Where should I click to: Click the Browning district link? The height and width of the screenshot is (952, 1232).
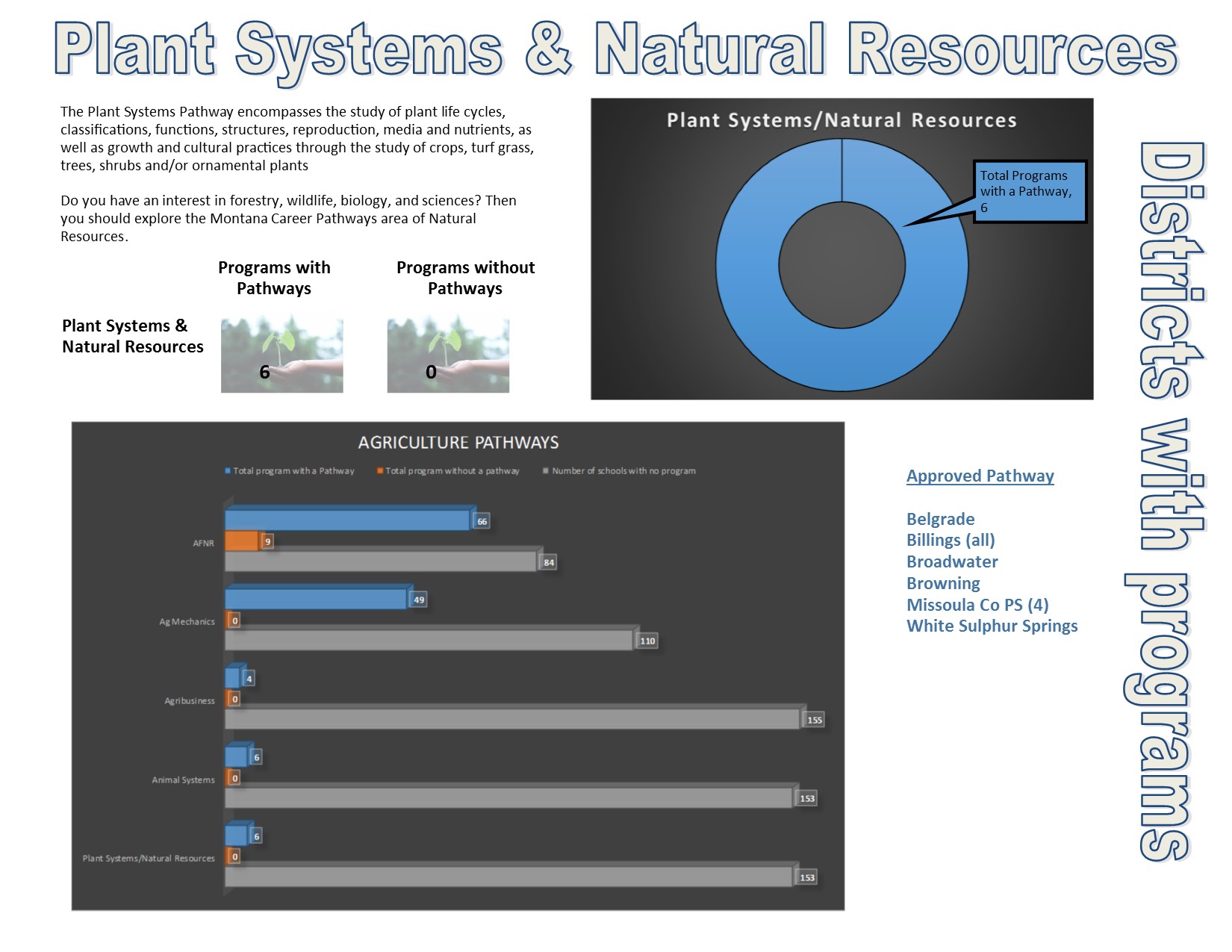click(943, 583)
